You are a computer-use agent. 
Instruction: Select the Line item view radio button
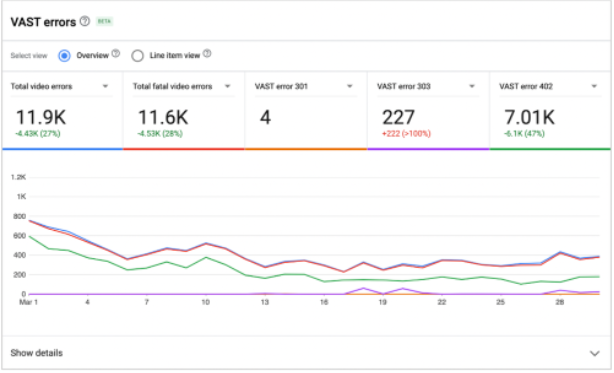pos(137,56)
